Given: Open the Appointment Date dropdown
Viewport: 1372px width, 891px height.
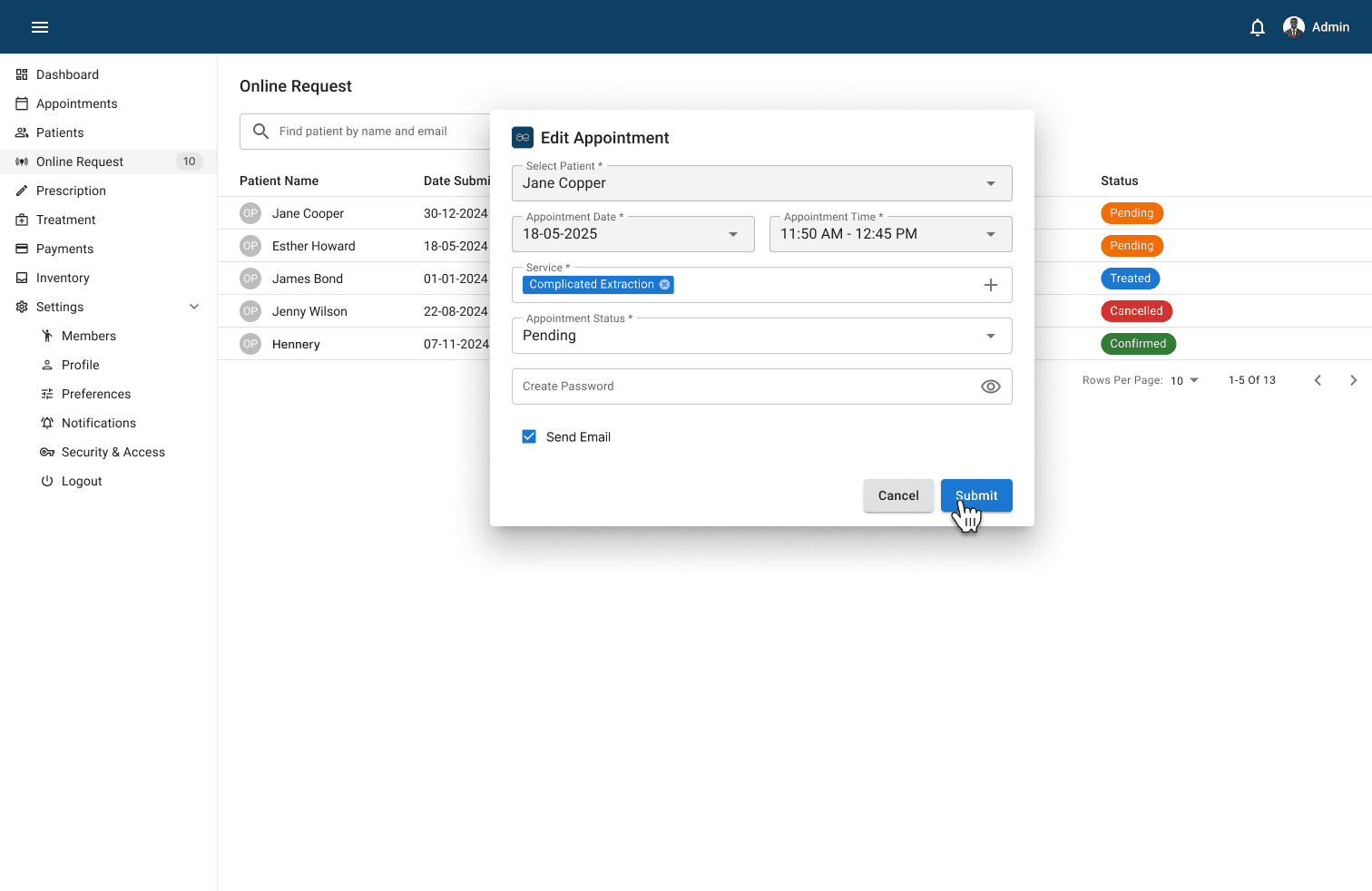Looking at the screenshot, I should [x=732, y=234].
